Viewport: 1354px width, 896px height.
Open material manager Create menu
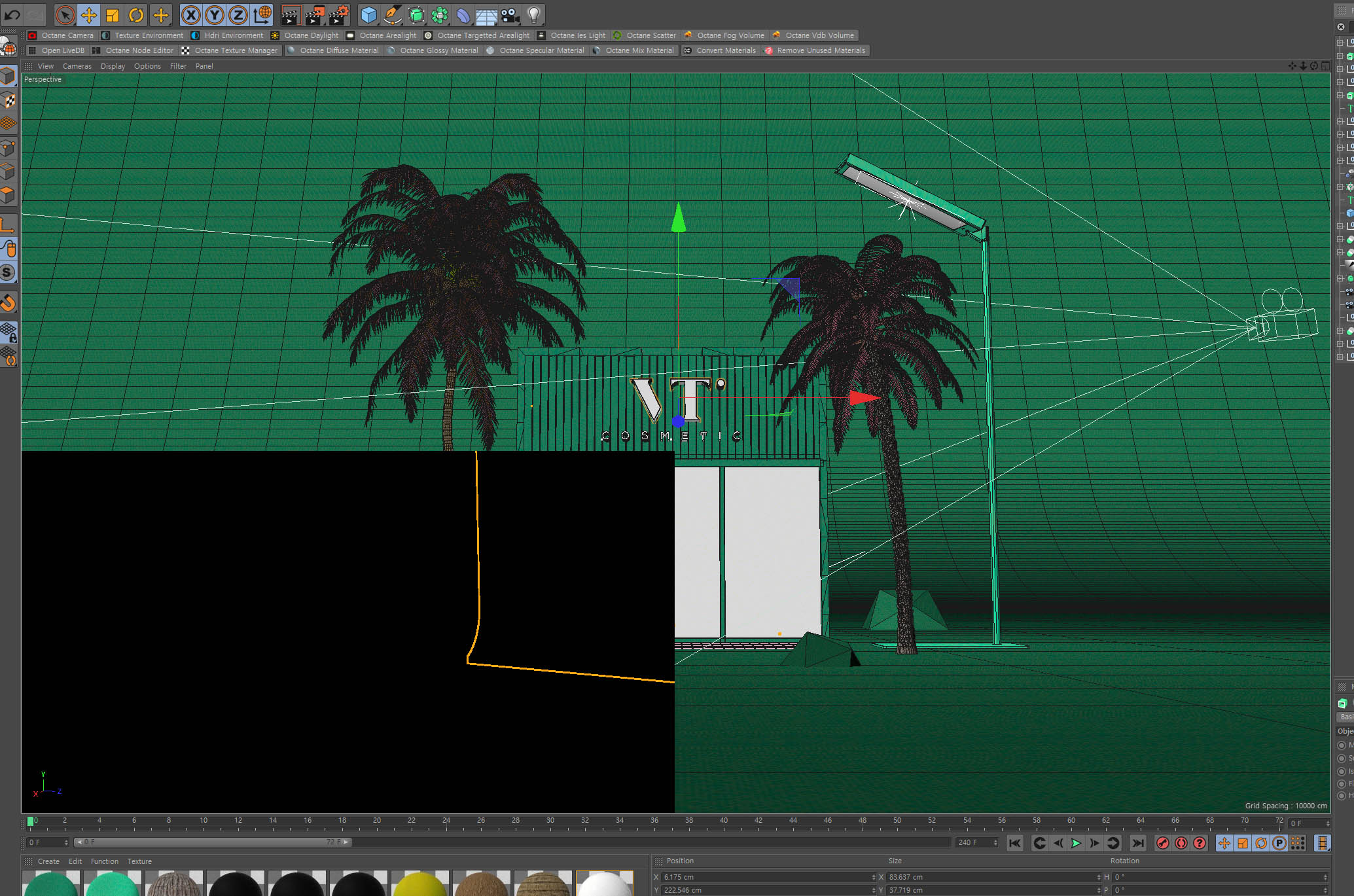tap(48, 861)
